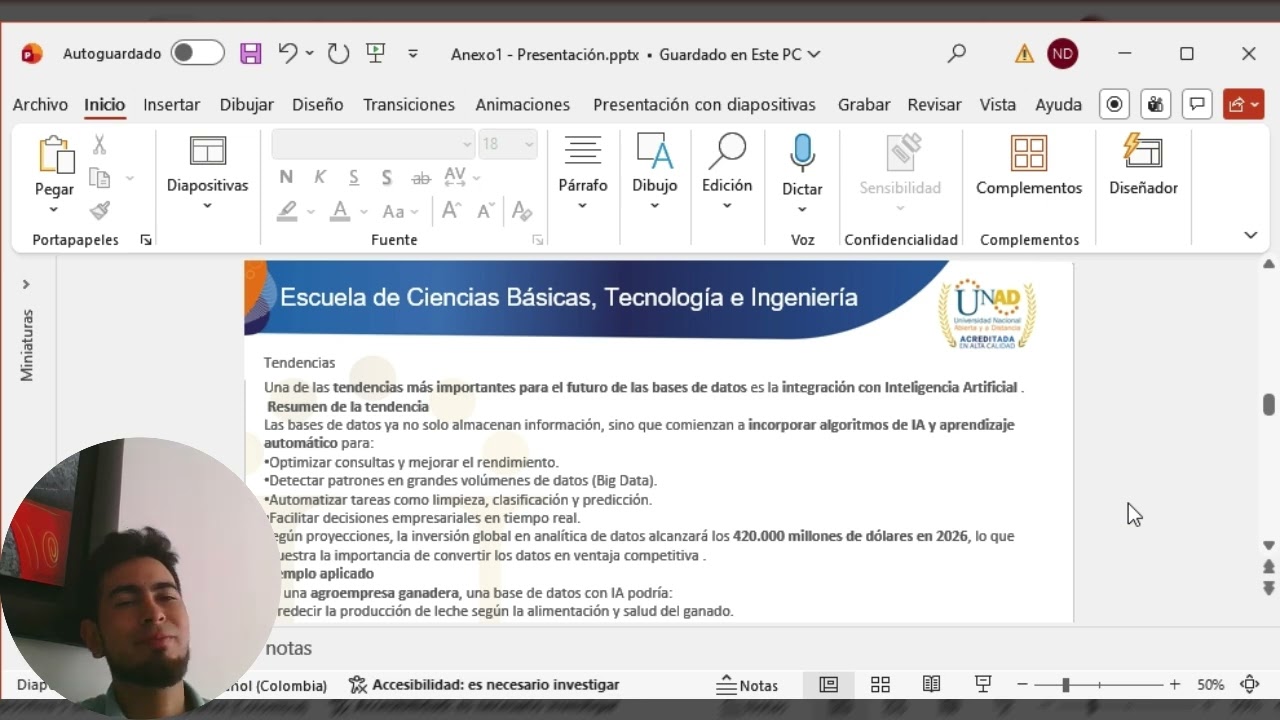Open Customize Quick Access Toolbar dropdown
1280x720 pixels.
click(x=413, y=54)
